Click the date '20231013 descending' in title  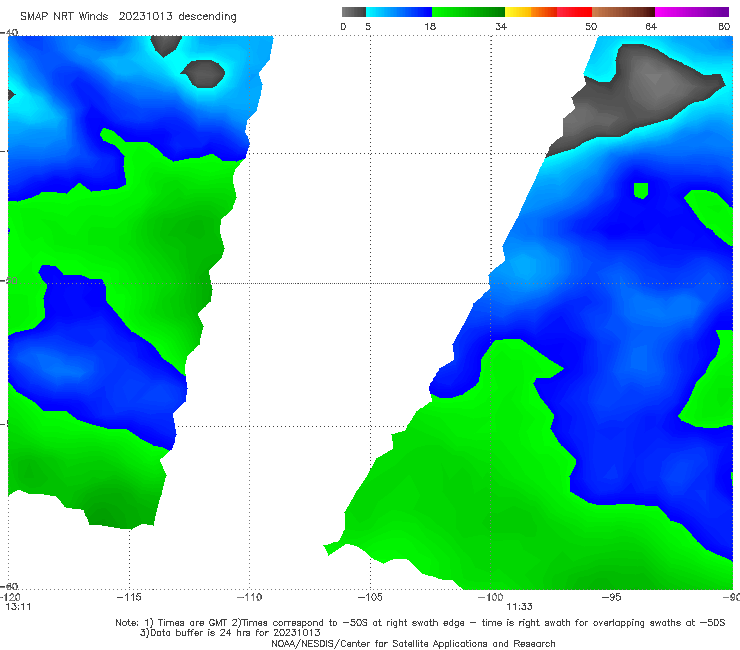[x=177, y=16]
